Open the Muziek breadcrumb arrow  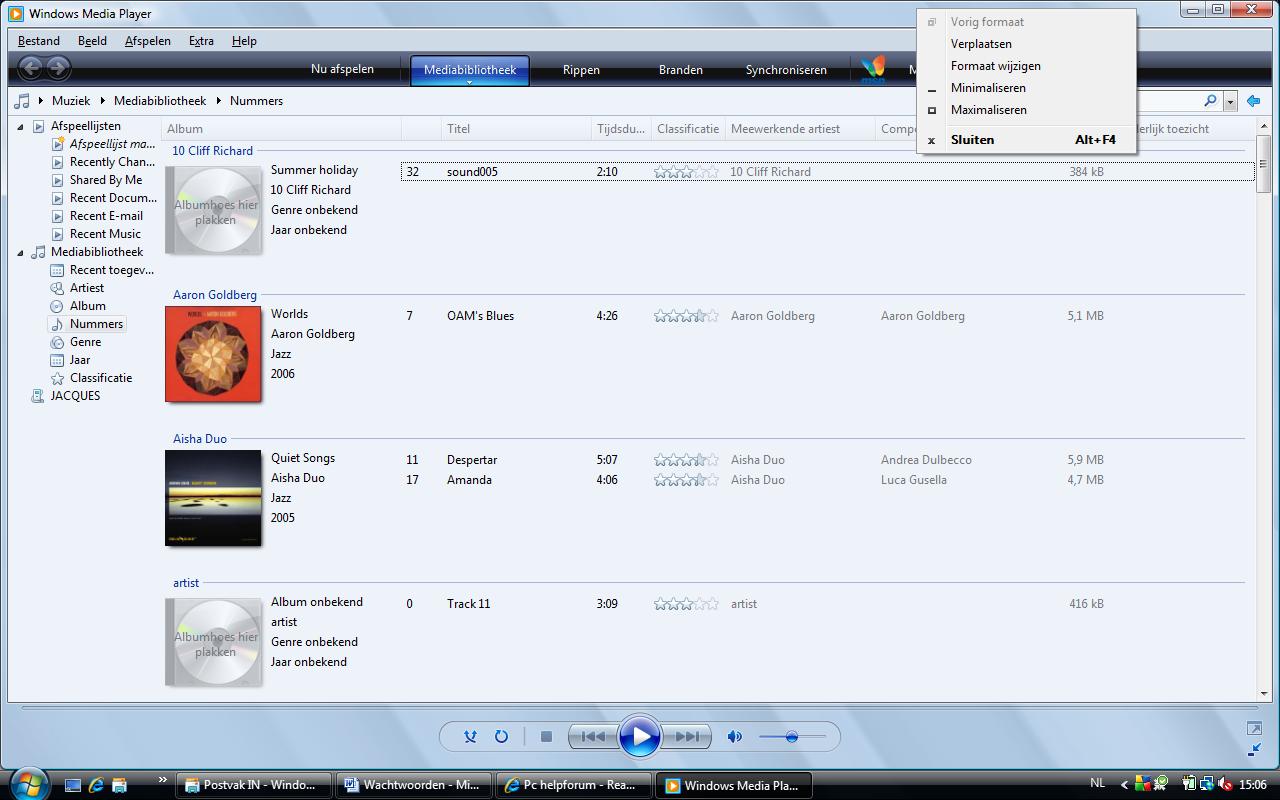[x=41, y=101]
